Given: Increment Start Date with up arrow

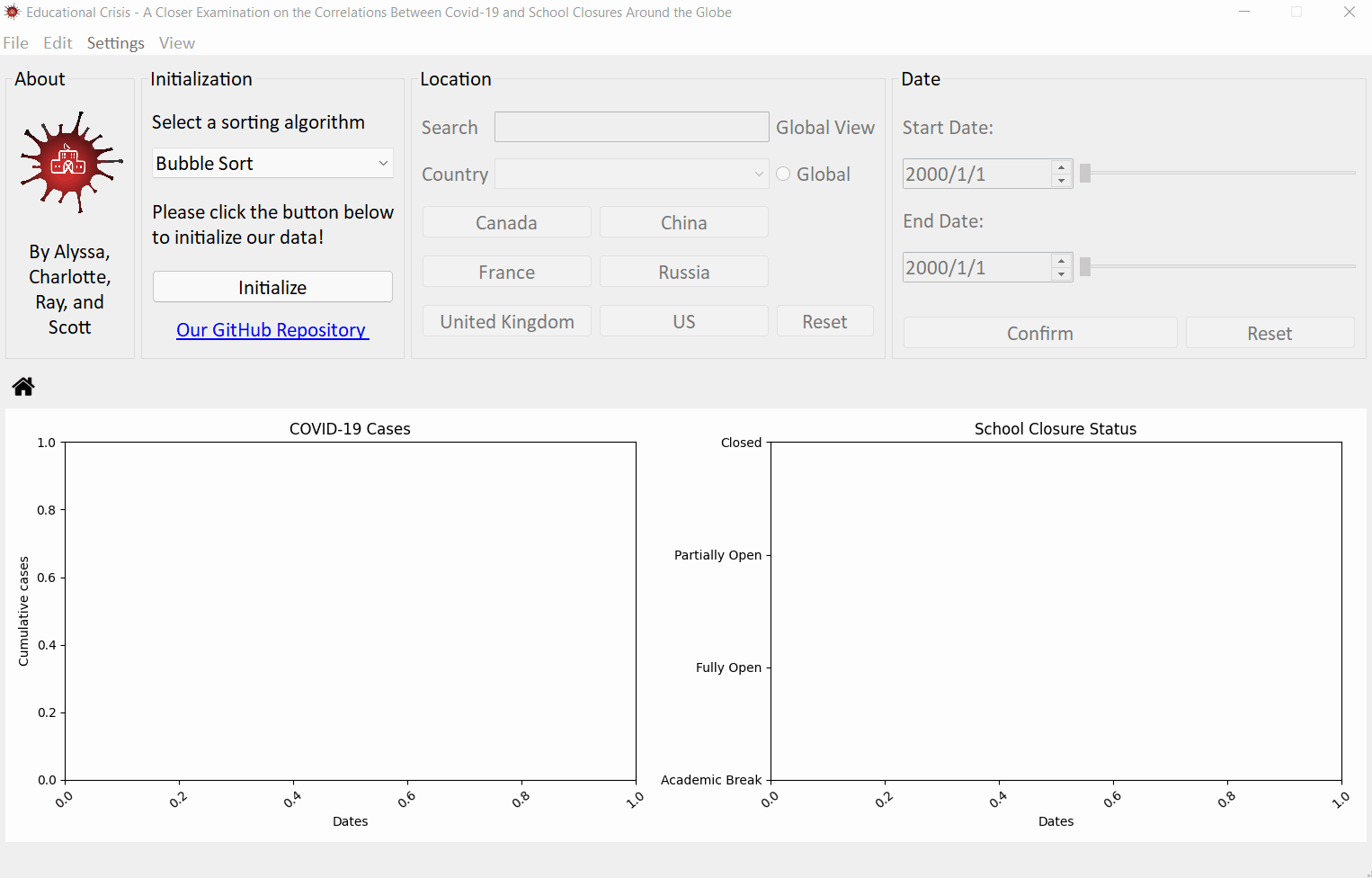Looking at the screenshot, I should [1062, 167].
